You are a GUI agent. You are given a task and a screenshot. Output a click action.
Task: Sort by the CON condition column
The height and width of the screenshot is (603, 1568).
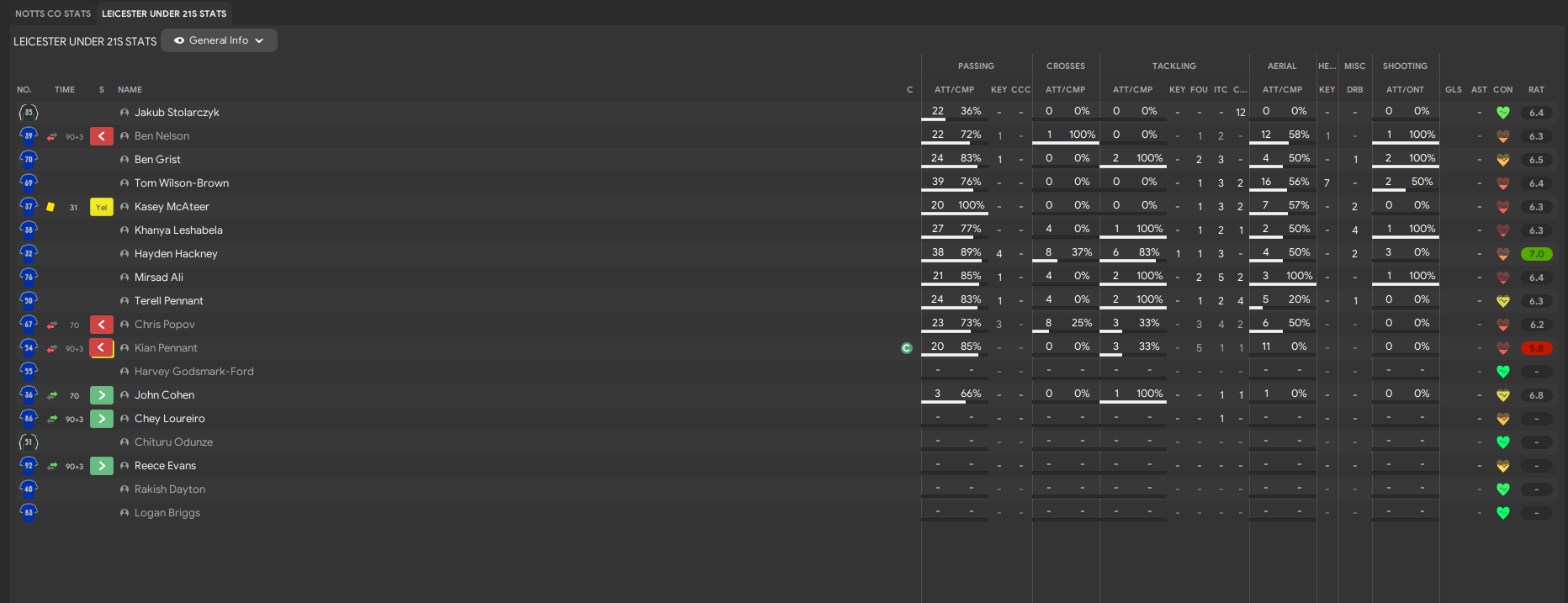point(1503,90)
